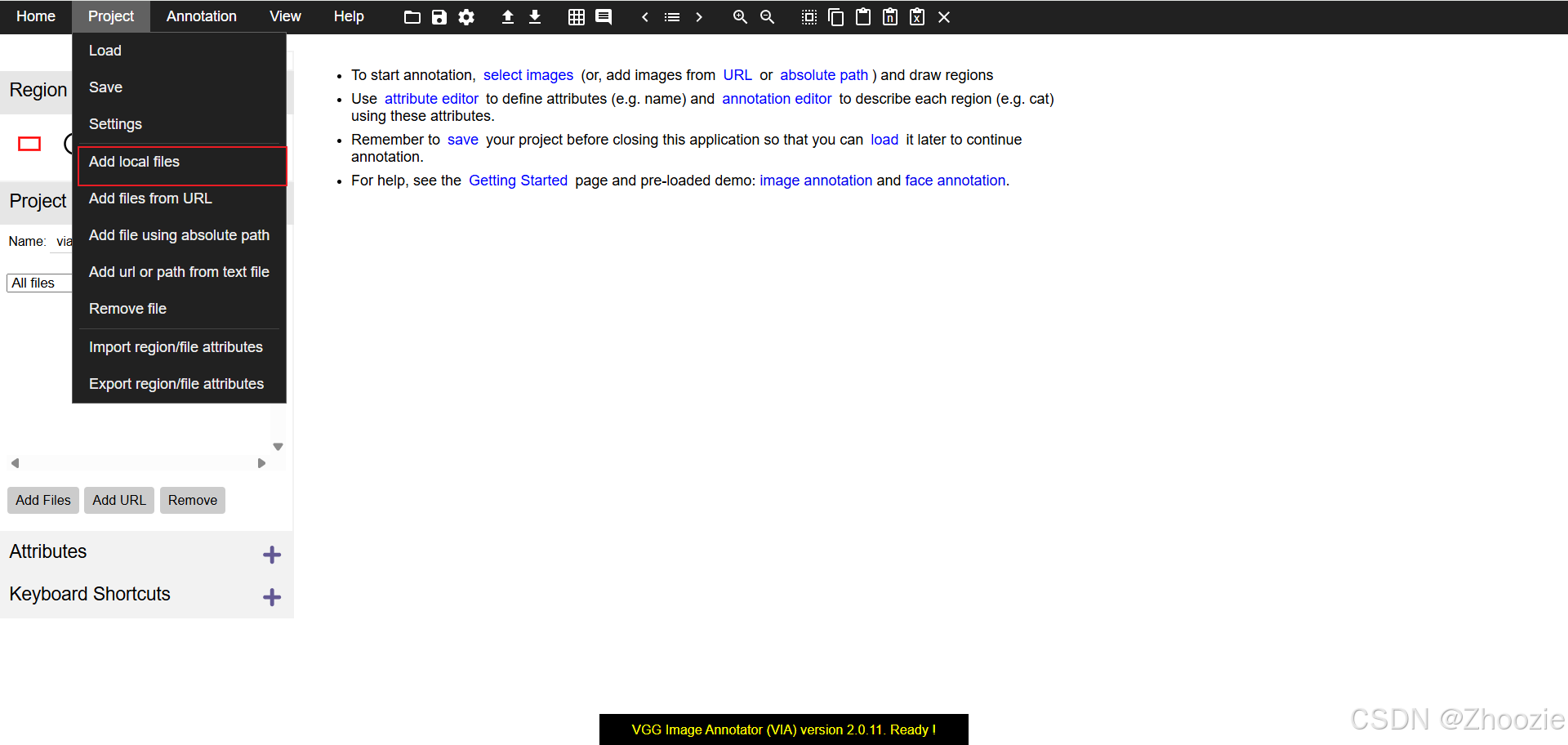This screenshot has width=1568, height=745.
Task: Close the open Project menu
Action: pos(111,16)
